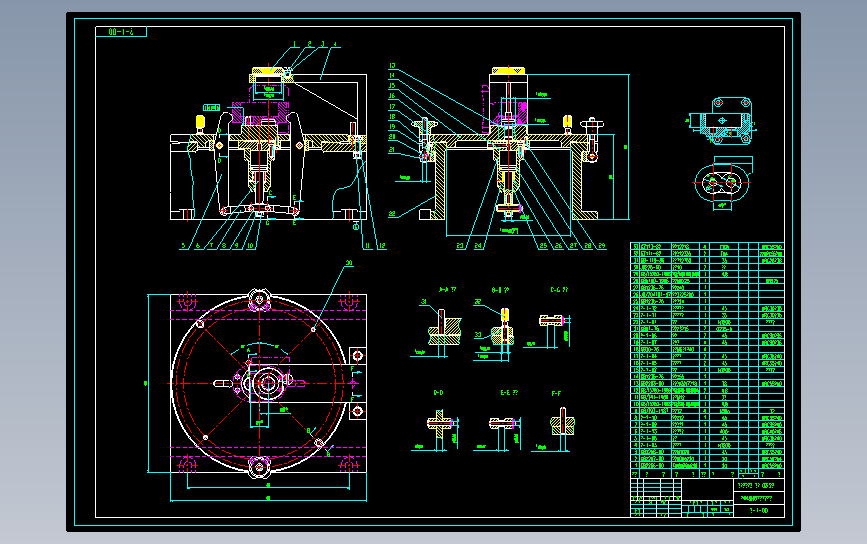Select balloon number 13 beside side view
The height and width of the screenshot is (544, 867).
tap(392, 66)
